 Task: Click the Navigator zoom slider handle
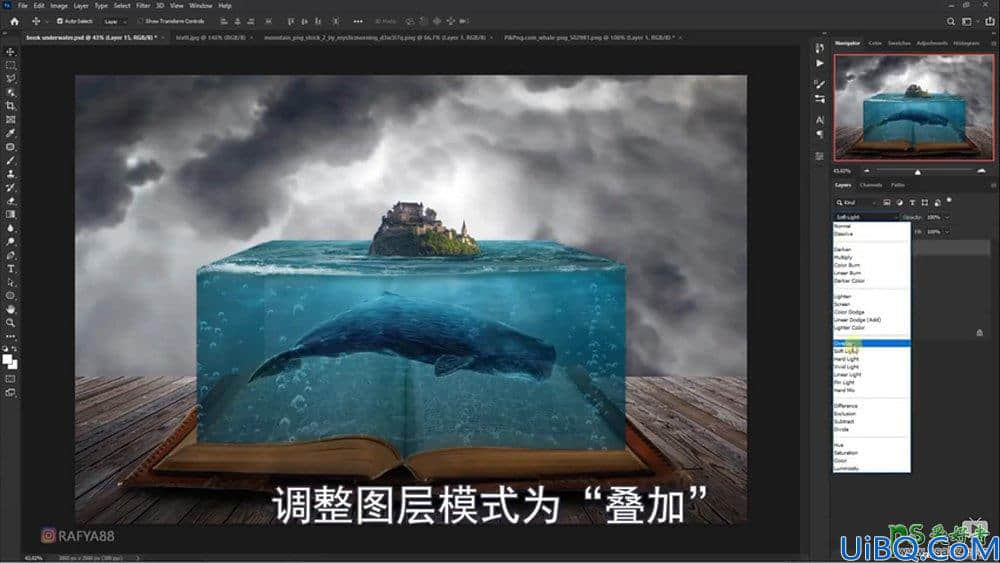click(x=918, y=172)
